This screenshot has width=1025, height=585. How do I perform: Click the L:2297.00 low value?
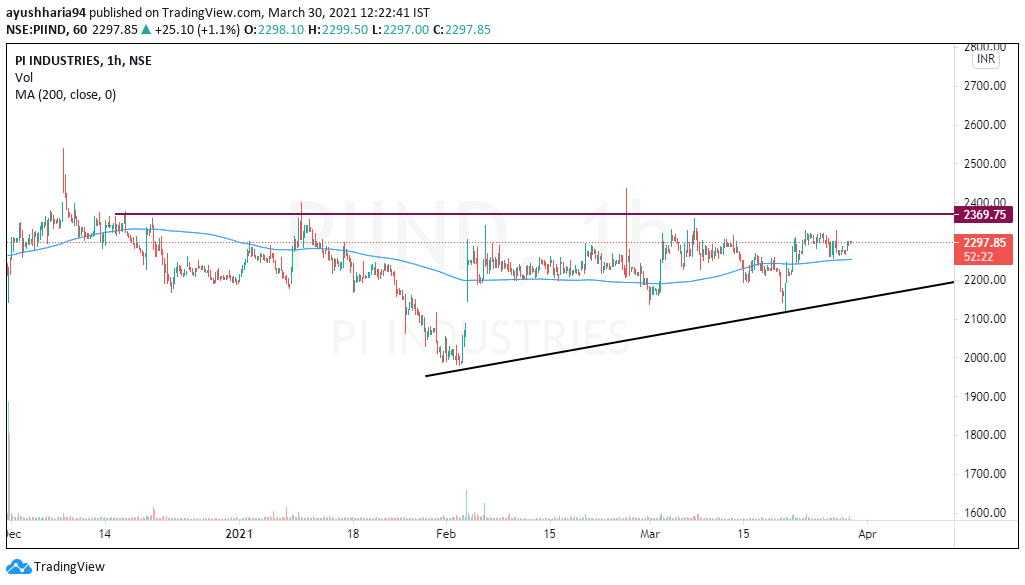pos(401,29)
